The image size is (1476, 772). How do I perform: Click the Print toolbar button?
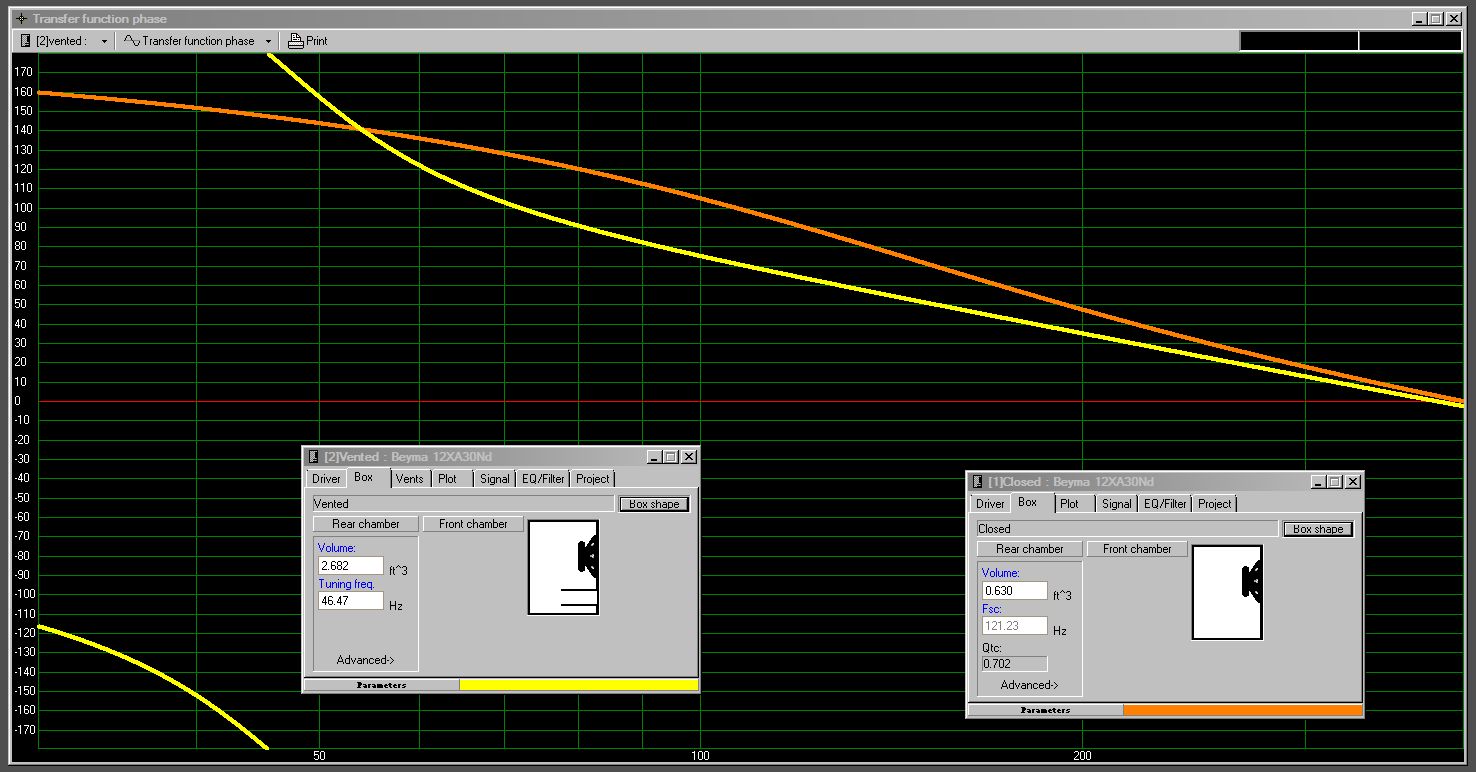pyautogui.click(x=307, y=41)
